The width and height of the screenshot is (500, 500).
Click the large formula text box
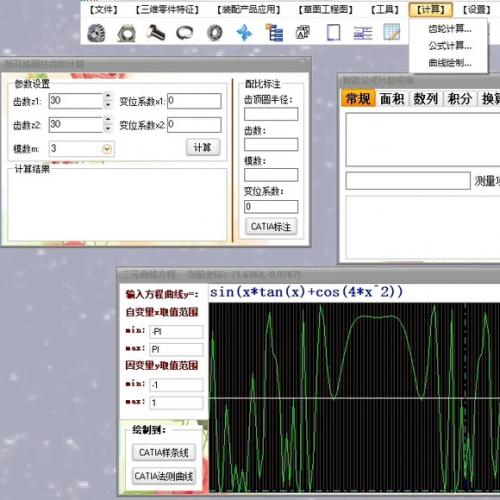(x=423, y=139)
